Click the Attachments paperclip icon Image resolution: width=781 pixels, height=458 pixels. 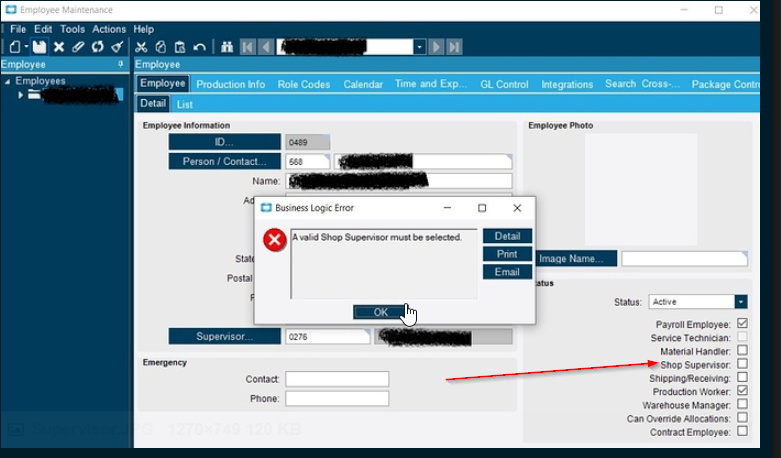(x=78, y=47)
